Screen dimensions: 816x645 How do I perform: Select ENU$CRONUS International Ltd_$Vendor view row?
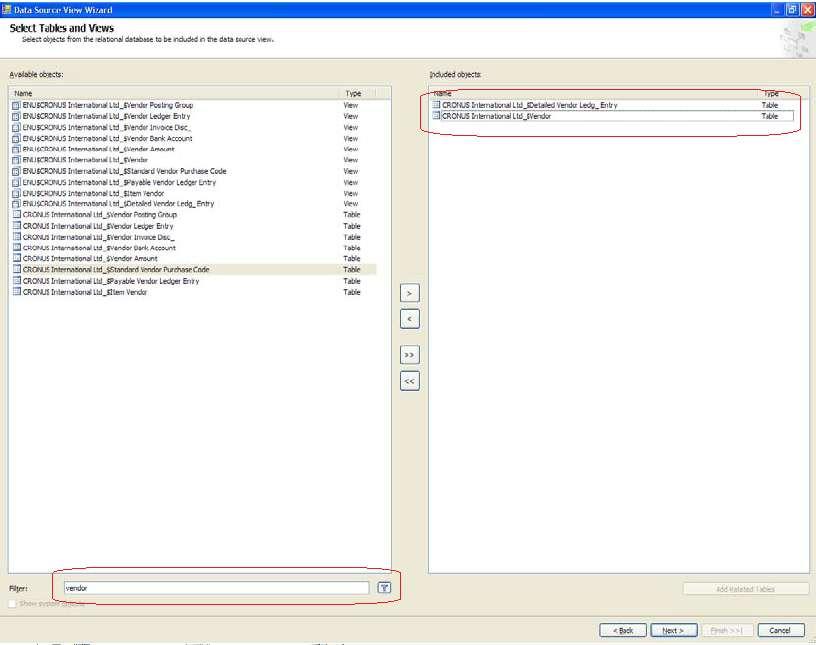[194, 160]
